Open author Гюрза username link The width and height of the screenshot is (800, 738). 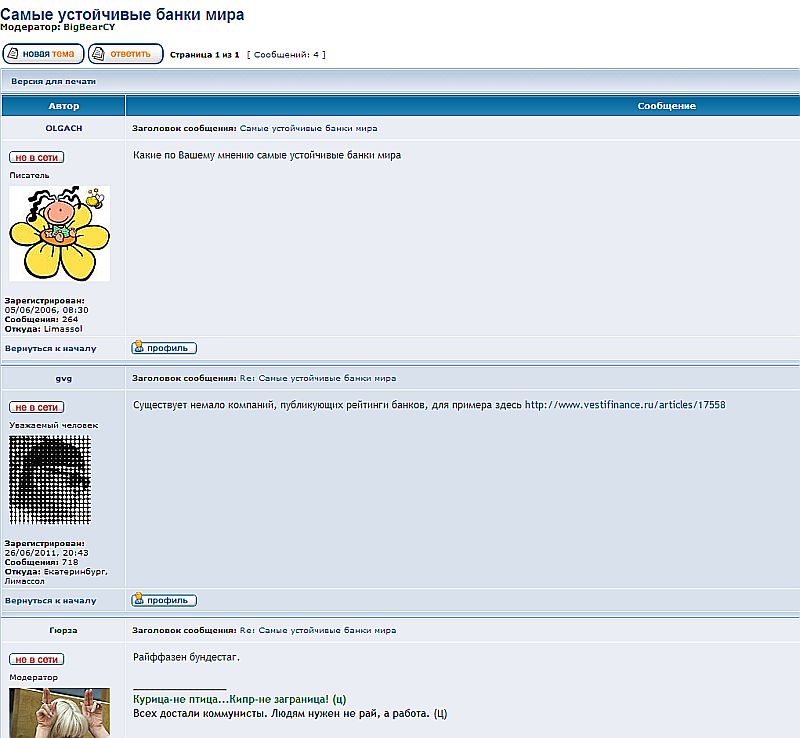(63, 630)
